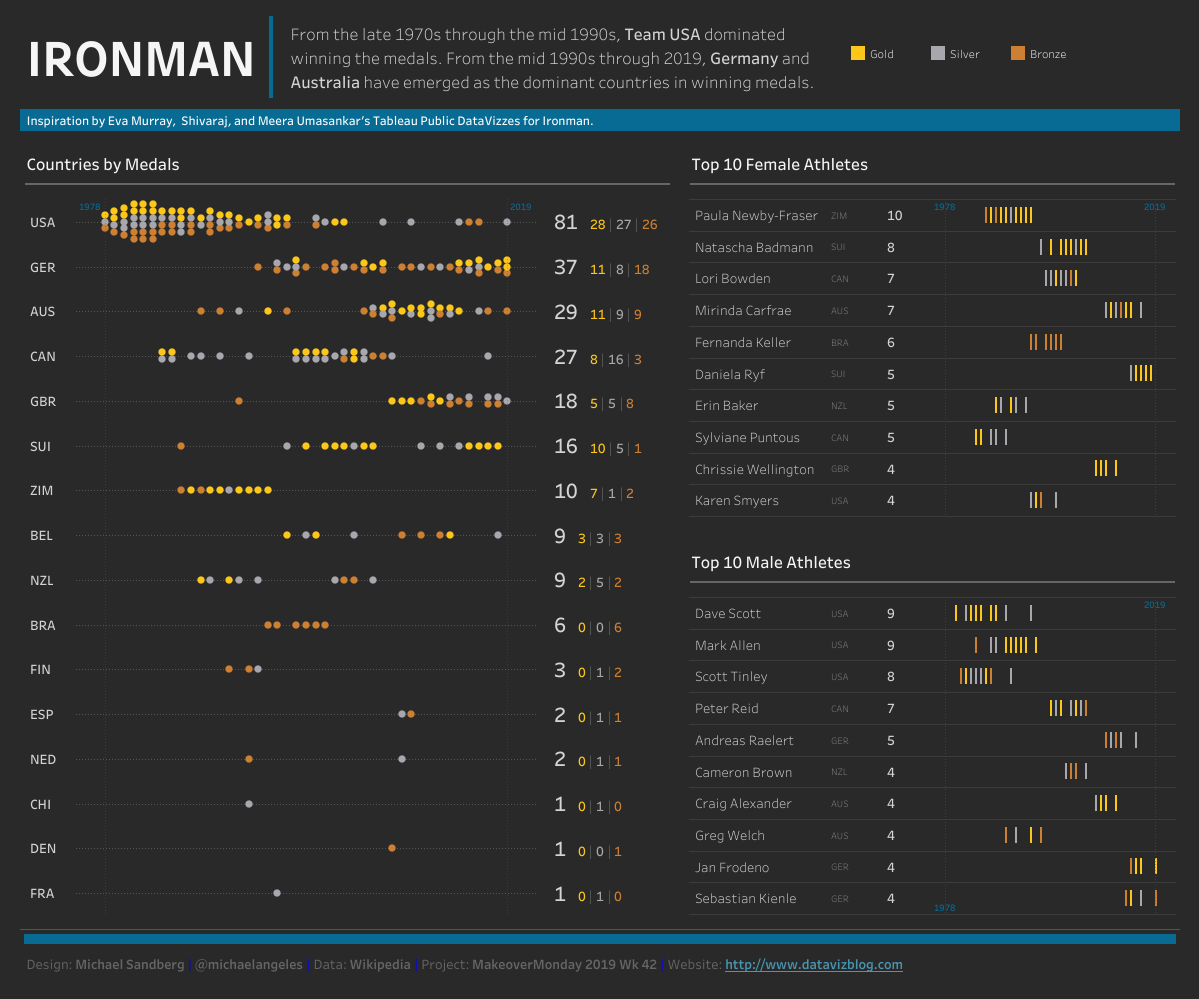Click the 1978 label on the countries timeline

(x=90, y=207)
